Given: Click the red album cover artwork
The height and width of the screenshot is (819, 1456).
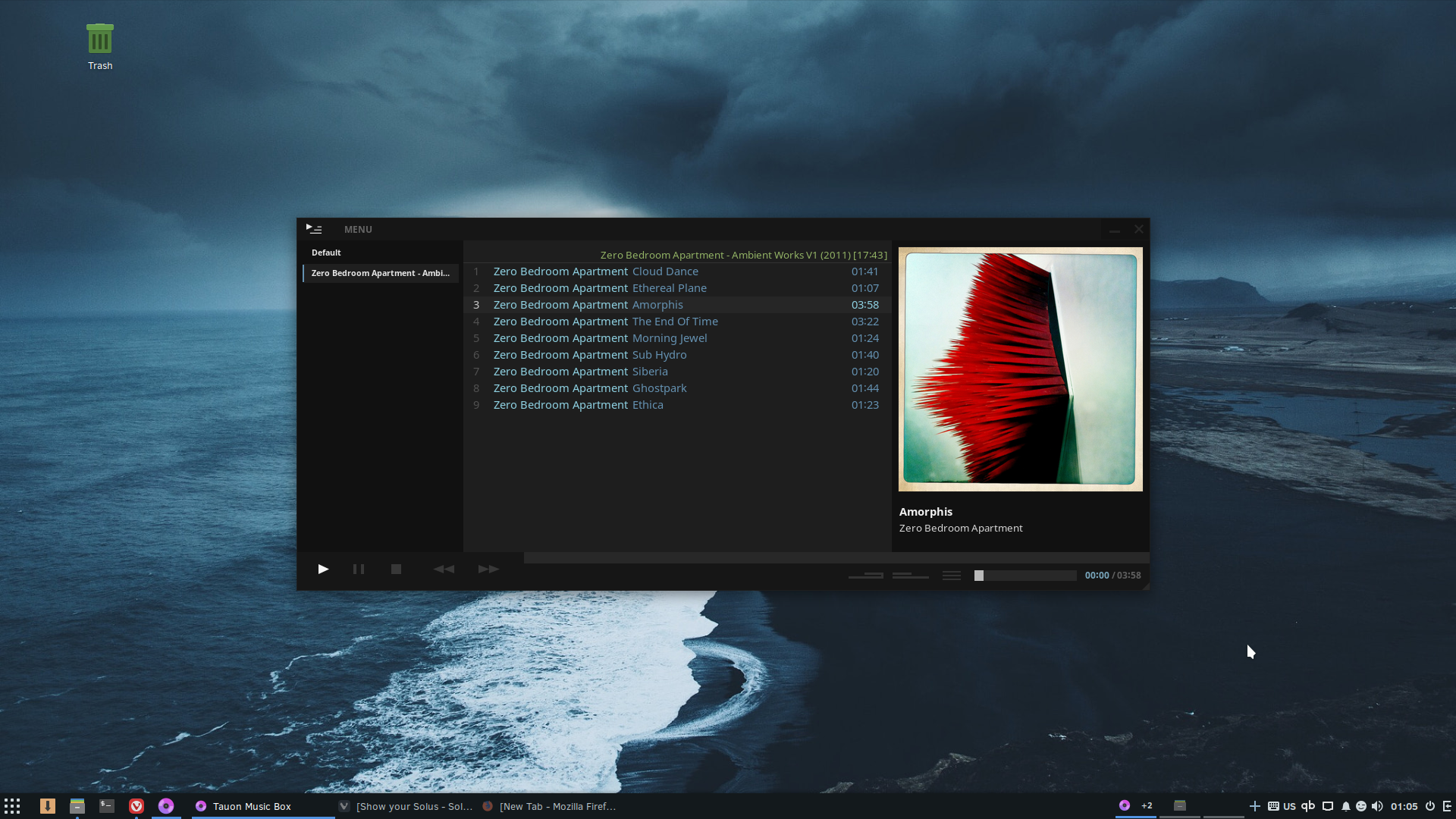Looking at the screenshot, I should (x=1021, y=369).
